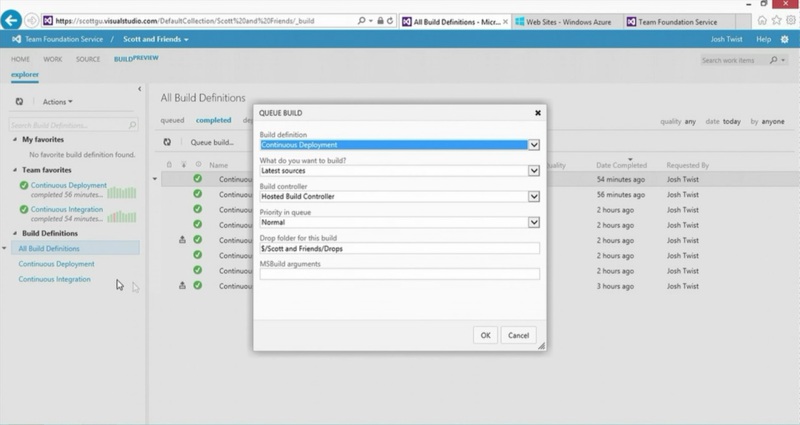Open the browser home icon
The image size is (800, 425).
[762, 20]
